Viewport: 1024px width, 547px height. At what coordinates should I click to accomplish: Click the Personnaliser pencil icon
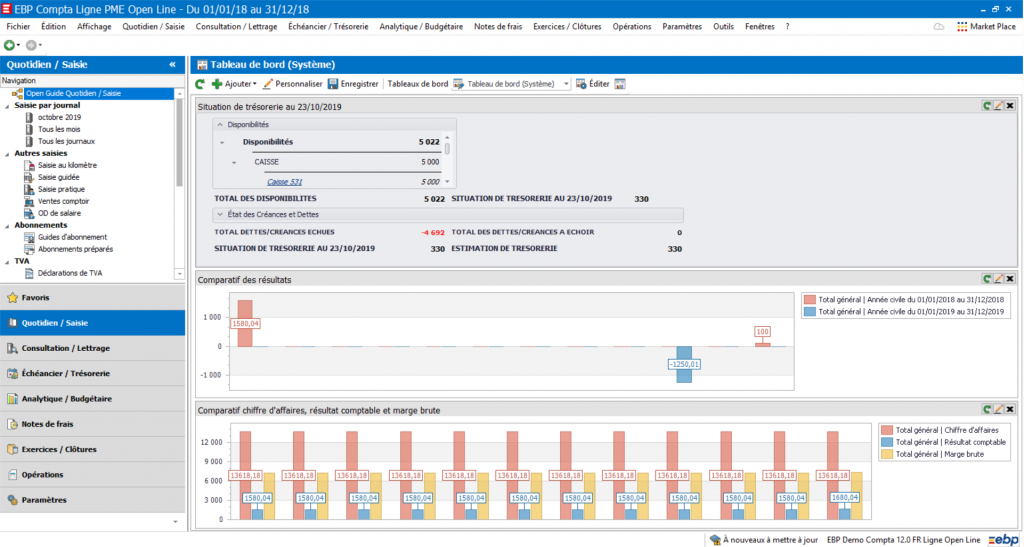(267, 84)
